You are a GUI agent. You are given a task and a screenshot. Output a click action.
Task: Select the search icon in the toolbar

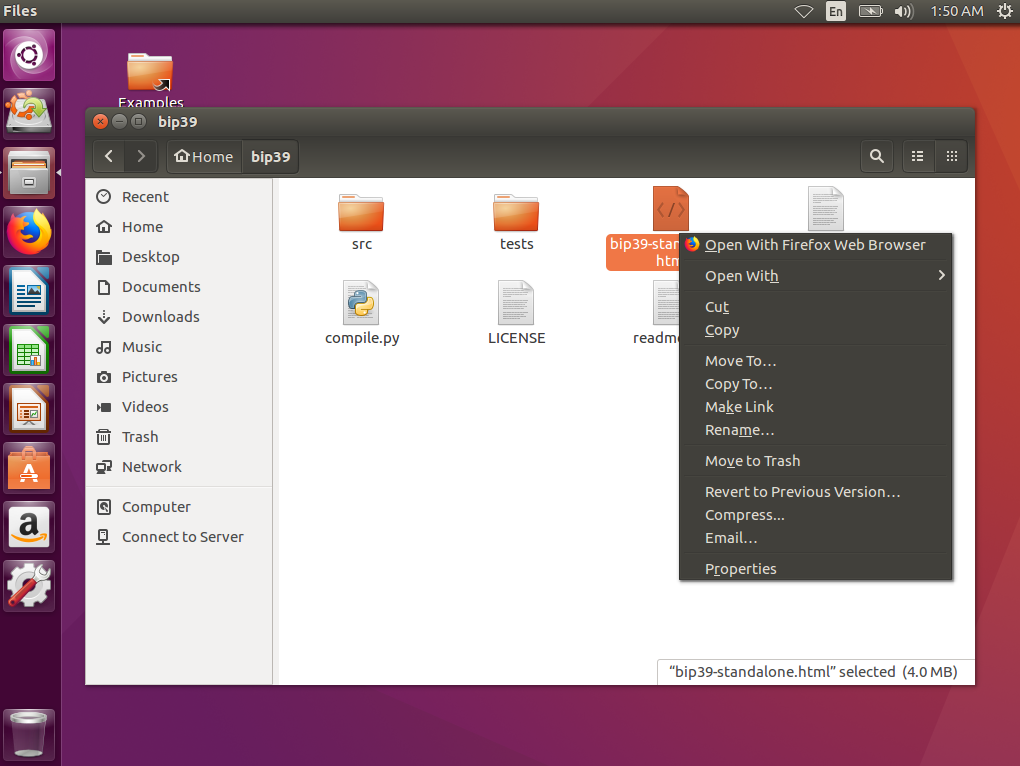pos(877,156)
